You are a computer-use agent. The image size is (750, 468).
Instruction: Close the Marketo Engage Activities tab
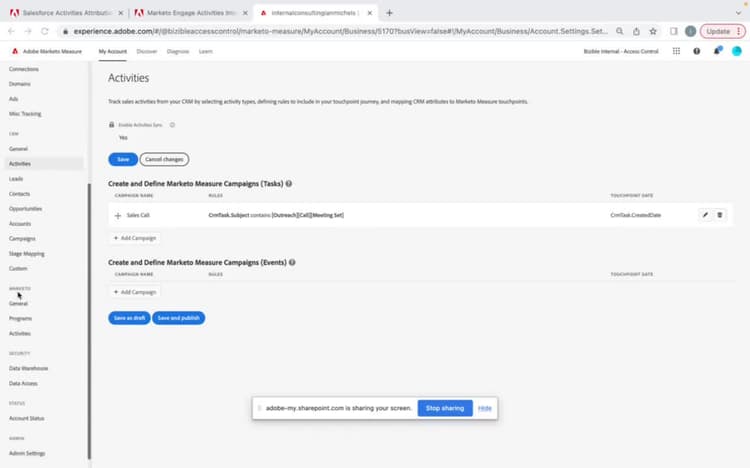[245, 13]
